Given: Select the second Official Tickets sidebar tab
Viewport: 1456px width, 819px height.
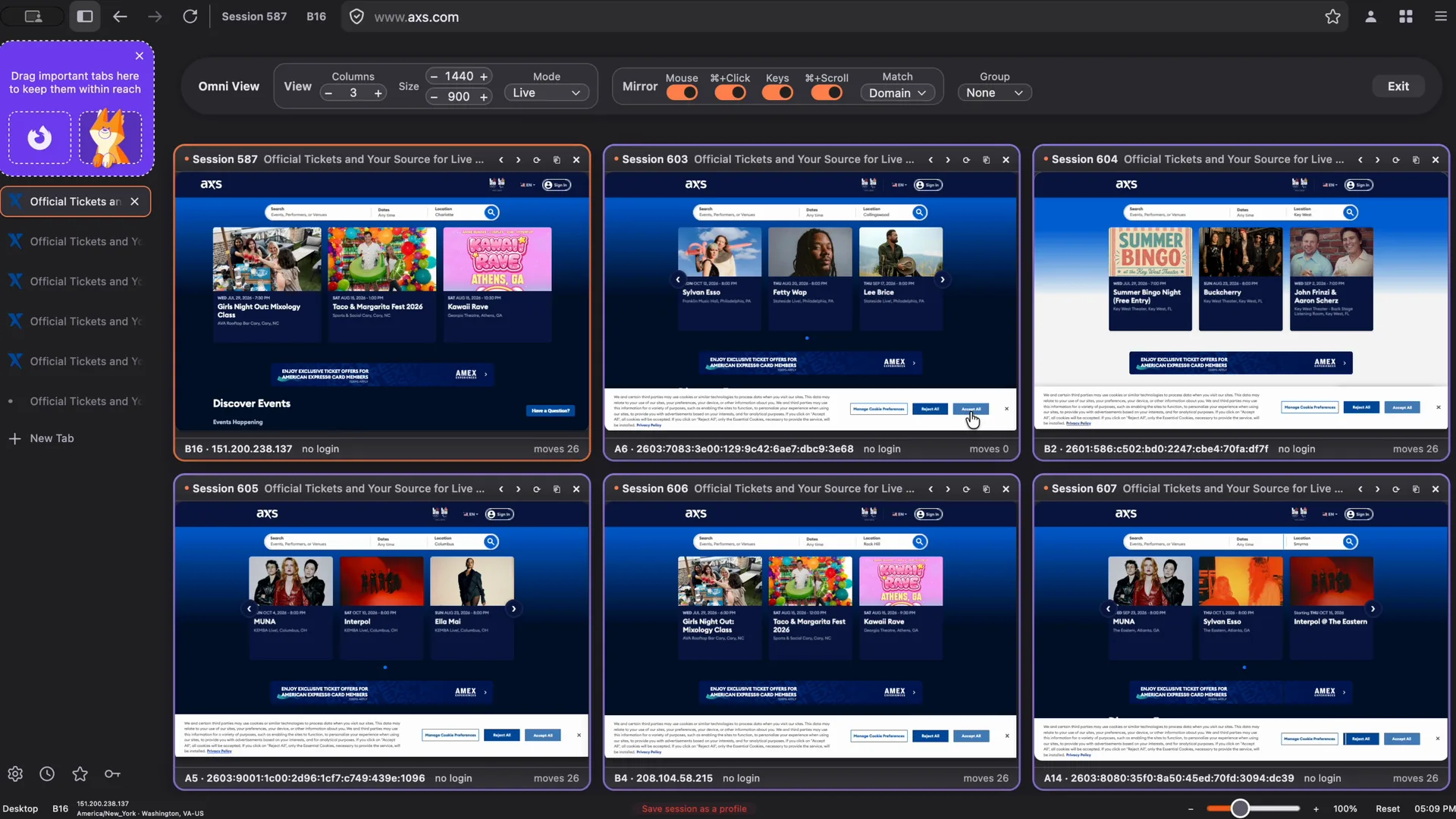Looking at the screenshot, I should [x=75, y=241].
